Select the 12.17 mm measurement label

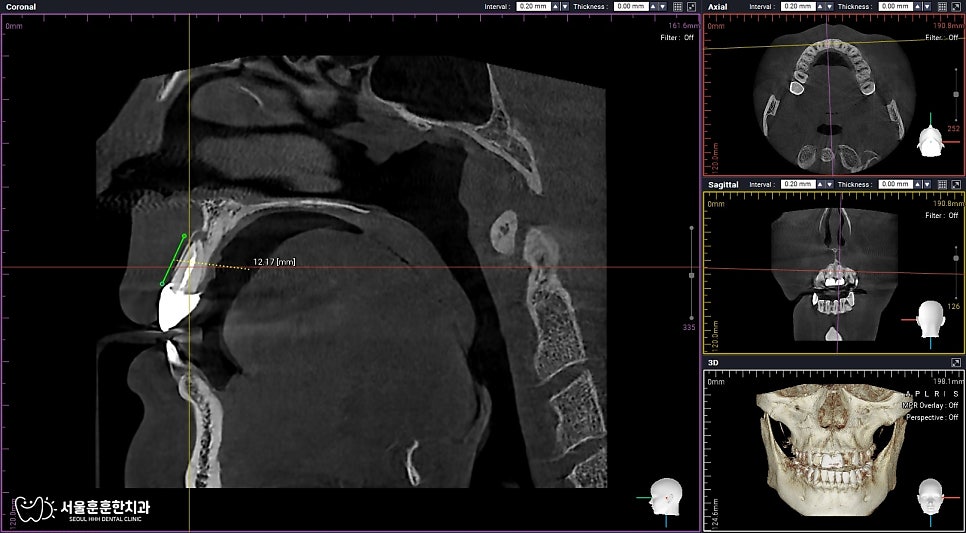point(274,262)
